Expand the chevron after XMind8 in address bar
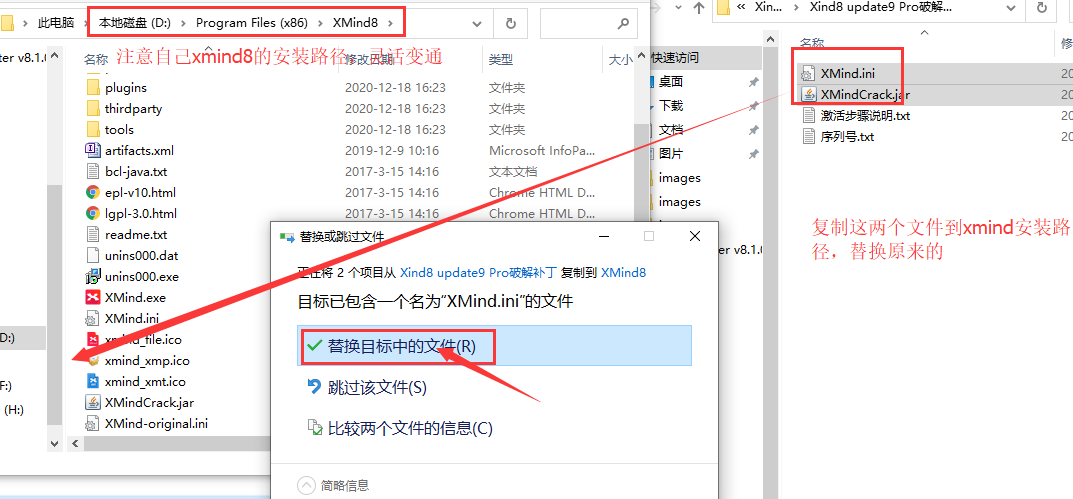This screenshot has height=499, width=1073. 391,23
